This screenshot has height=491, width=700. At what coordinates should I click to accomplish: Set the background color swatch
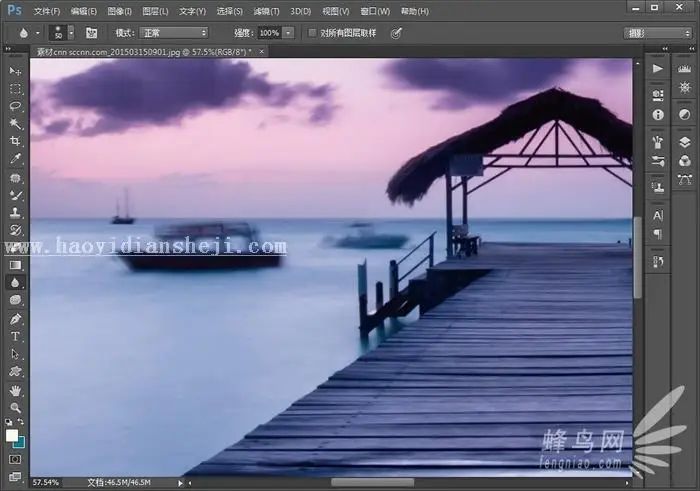click(21, 442)
